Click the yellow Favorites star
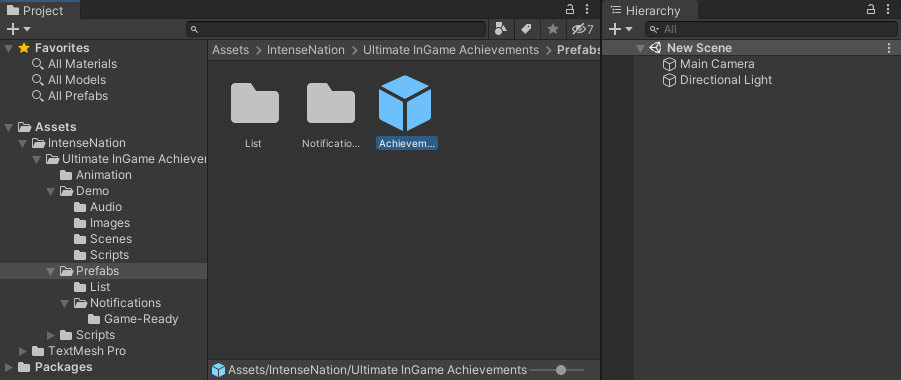 coord(24,48)
